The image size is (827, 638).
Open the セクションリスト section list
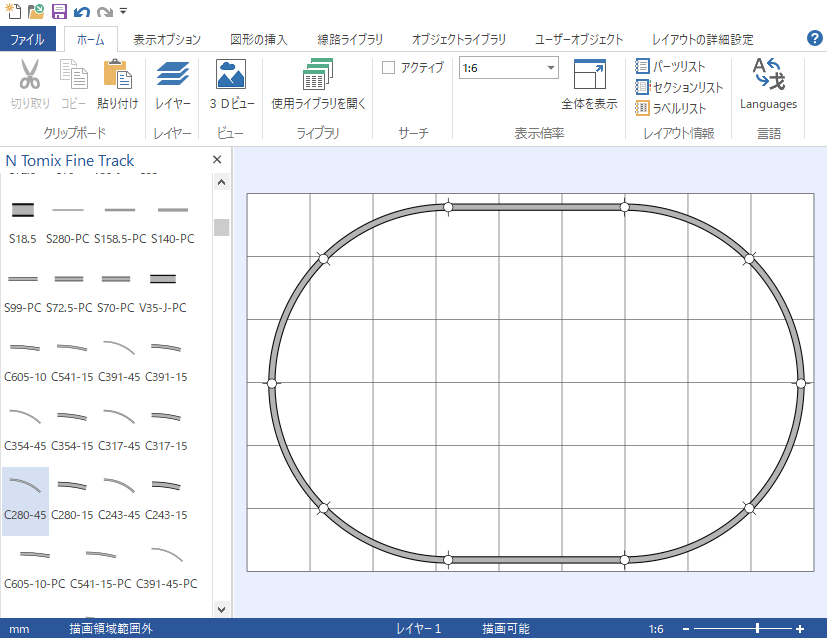[679, 87]
